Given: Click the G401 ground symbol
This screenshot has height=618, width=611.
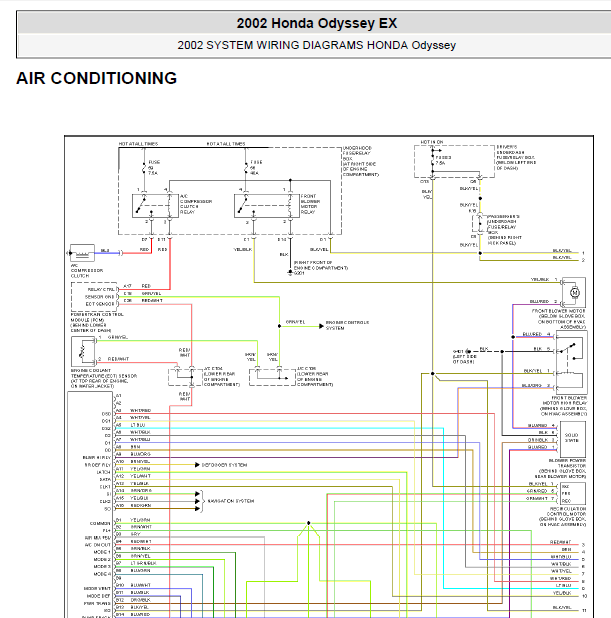Looking at the screenshot, I should click(x=468, y=351).
